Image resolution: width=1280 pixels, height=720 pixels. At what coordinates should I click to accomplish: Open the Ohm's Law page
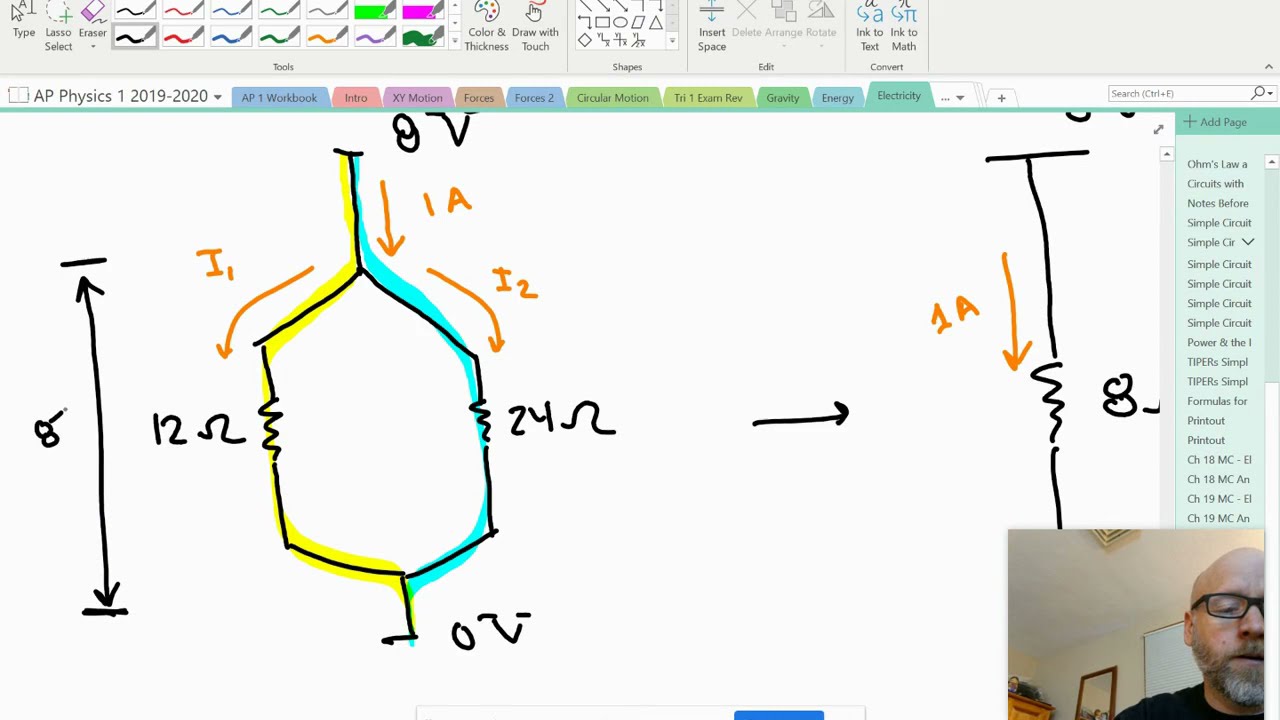1217,164
